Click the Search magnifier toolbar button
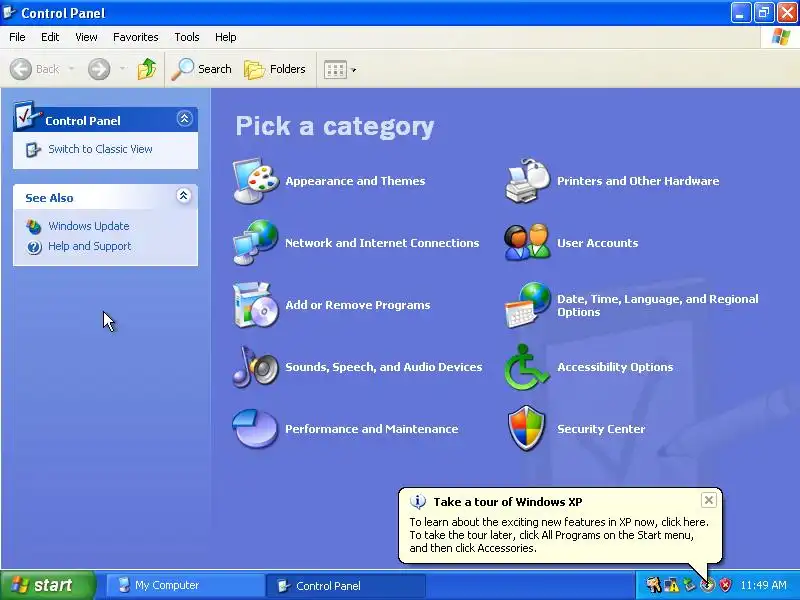Image resolution: width=800 pixels, height=600 pixels. point(202,69)
